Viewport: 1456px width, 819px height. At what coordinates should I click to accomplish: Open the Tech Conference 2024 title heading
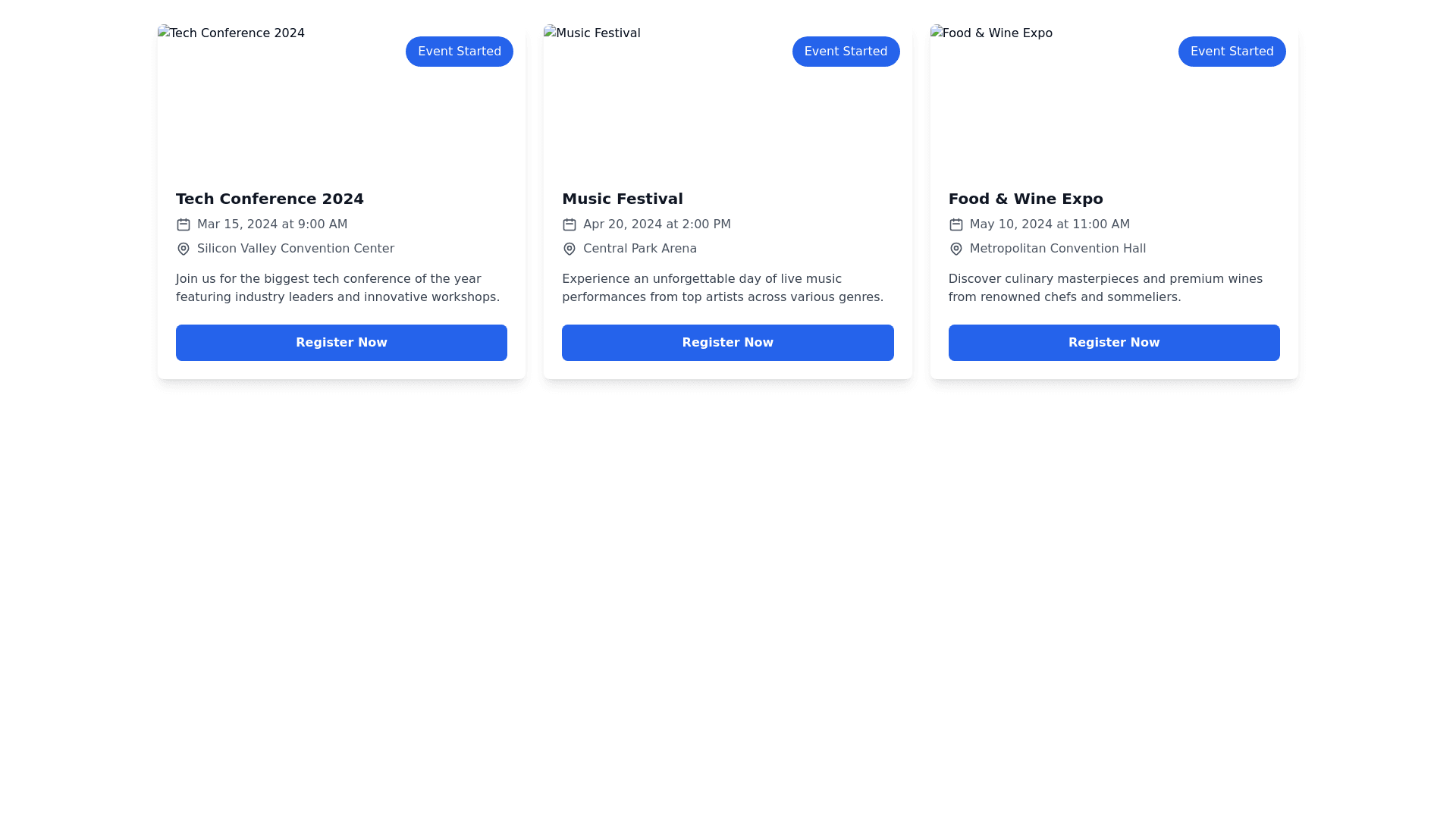coord(269,199)
